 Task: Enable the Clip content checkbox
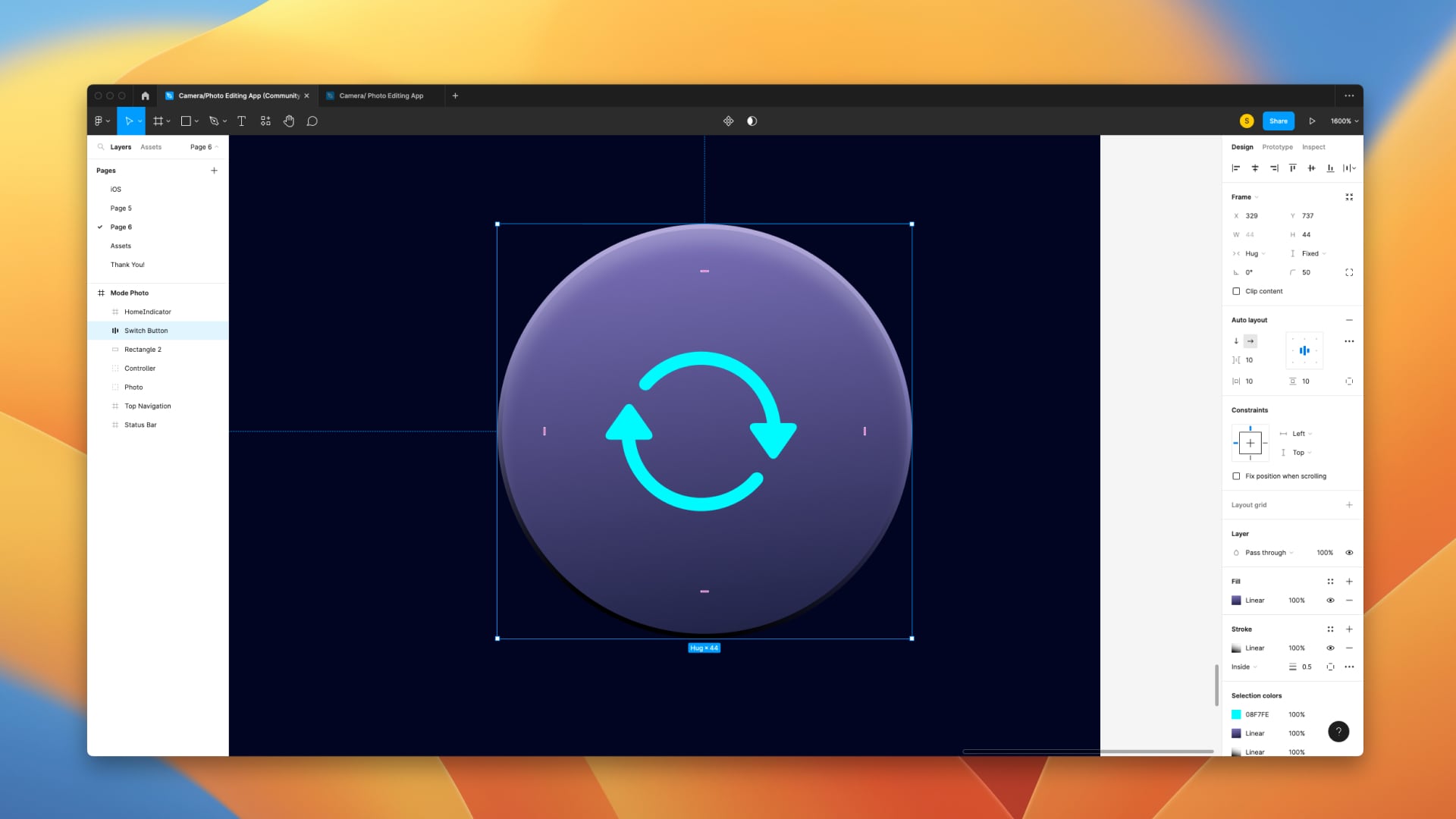coord(1237,291)
